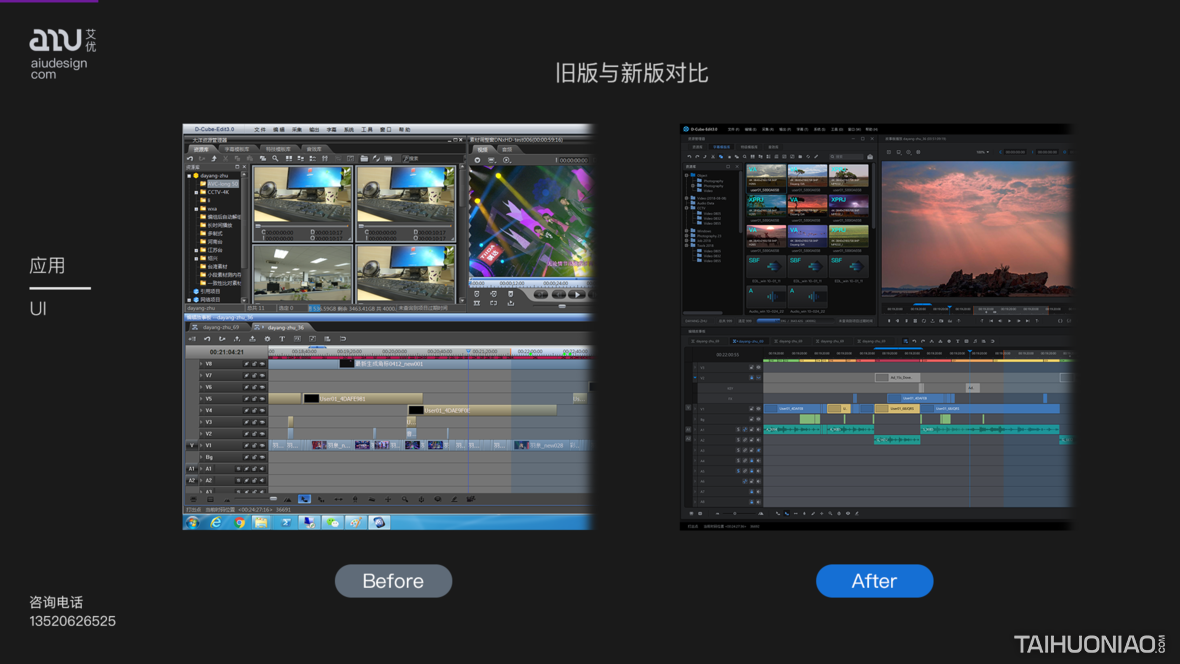Click the undo icon in resource toolbar

(190, 158)
